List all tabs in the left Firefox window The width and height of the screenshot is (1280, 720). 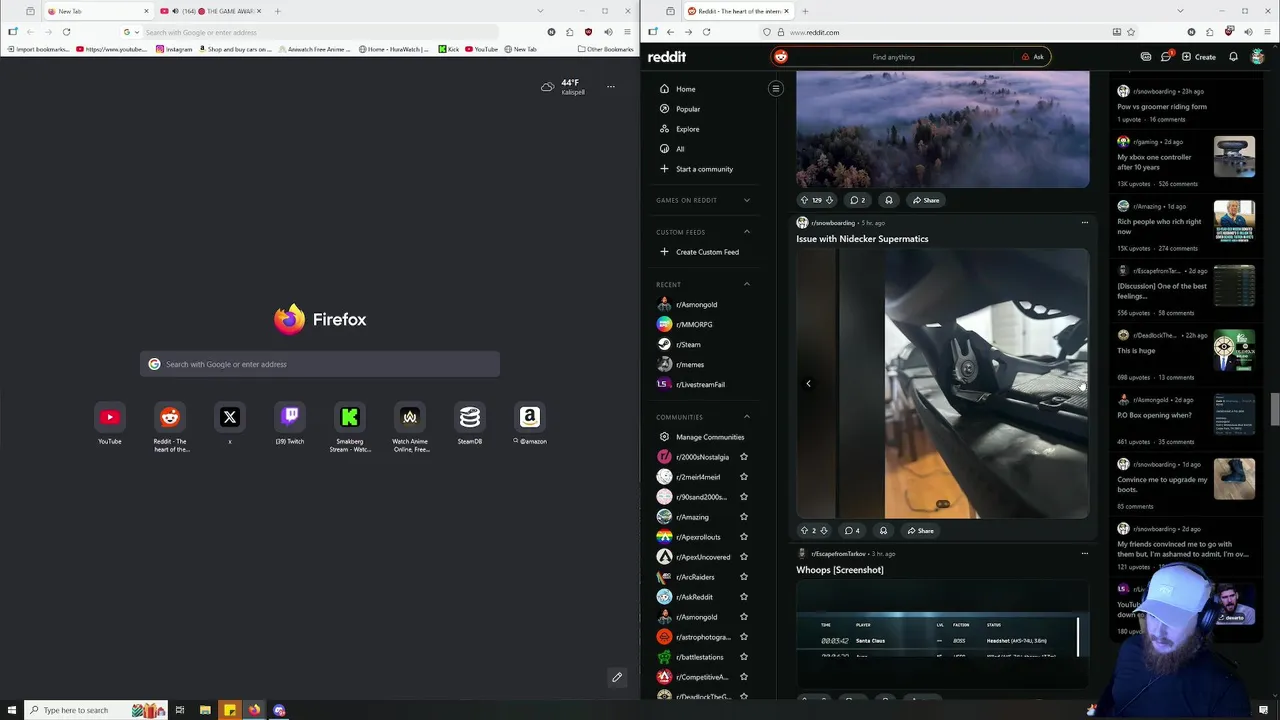540,11
